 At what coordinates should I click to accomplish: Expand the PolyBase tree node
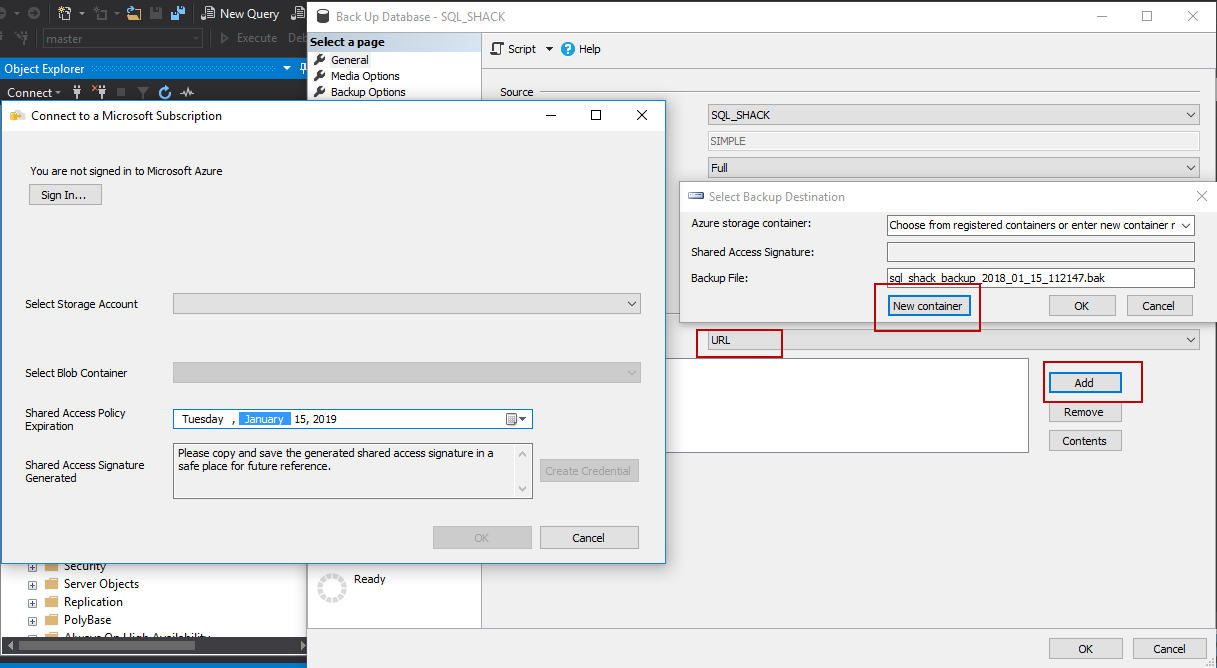33,621
